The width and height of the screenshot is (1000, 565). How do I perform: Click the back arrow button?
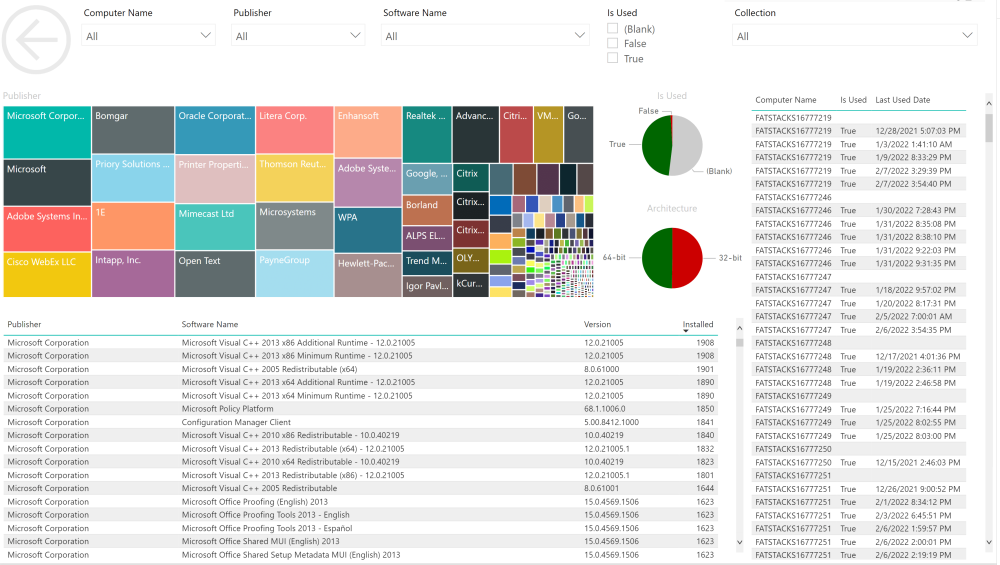click(x=36, y=40)
